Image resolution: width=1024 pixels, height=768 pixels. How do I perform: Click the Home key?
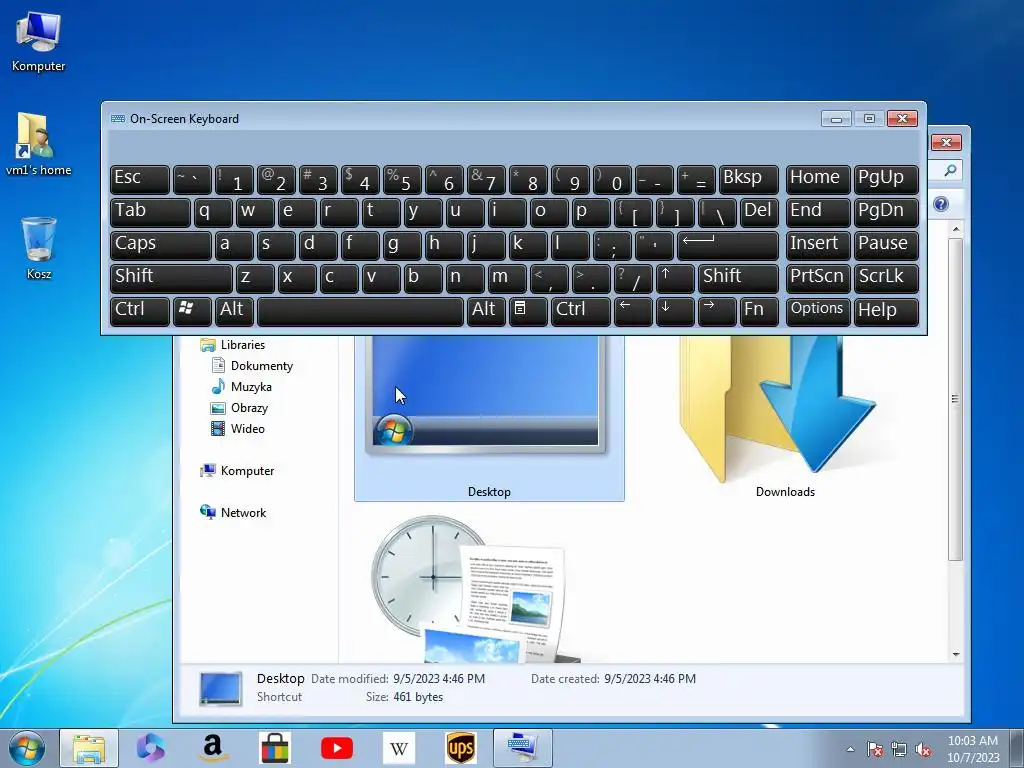click(818, 180)
